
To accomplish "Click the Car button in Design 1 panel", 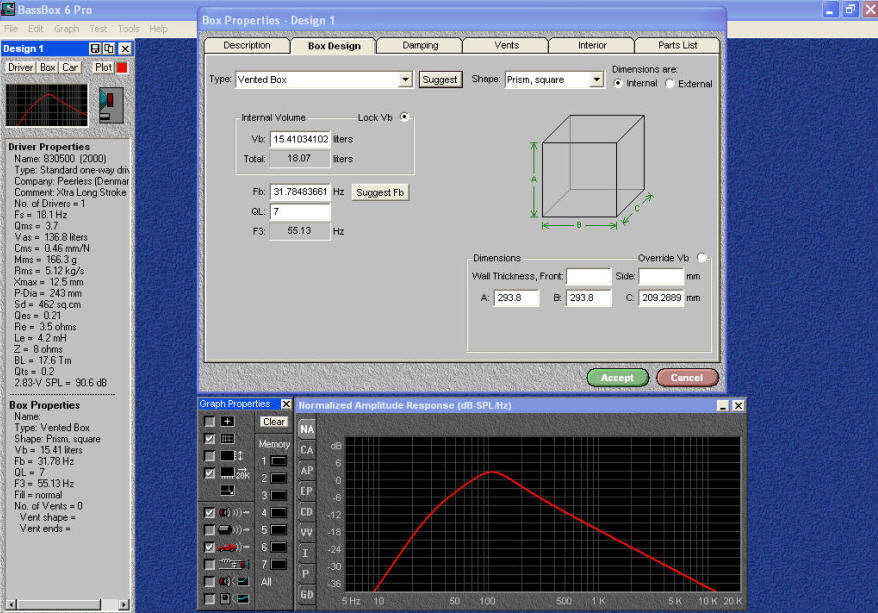I will pyautogui.click(x=70, y=68).
